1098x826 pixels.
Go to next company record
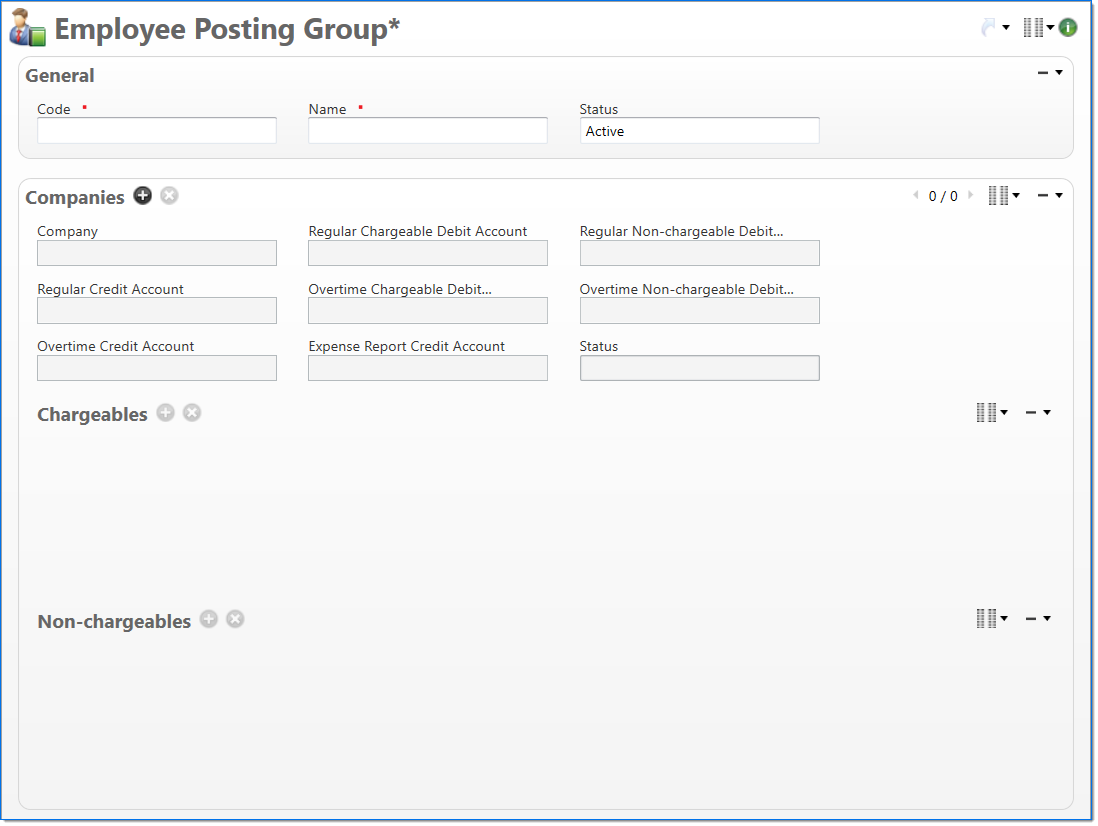(970, 196)
